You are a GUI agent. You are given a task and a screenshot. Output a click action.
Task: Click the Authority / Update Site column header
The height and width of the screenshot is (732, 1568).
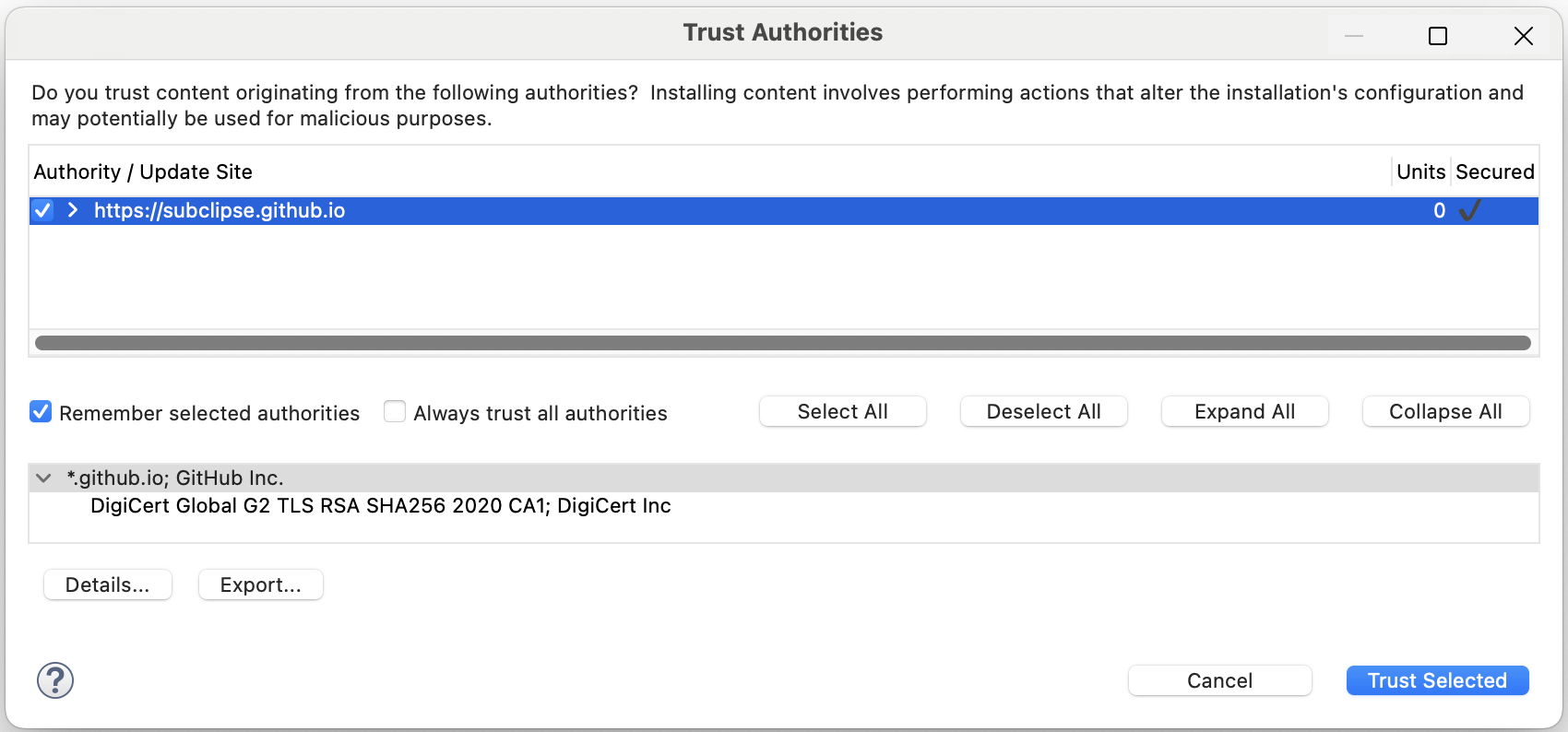point(143,171)
